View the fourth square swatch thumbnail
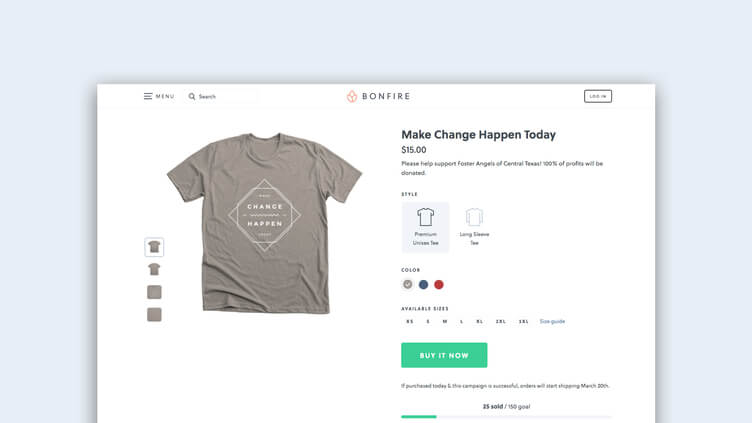The width and height of the screenshot is (752, 423). tap(154, 315)
